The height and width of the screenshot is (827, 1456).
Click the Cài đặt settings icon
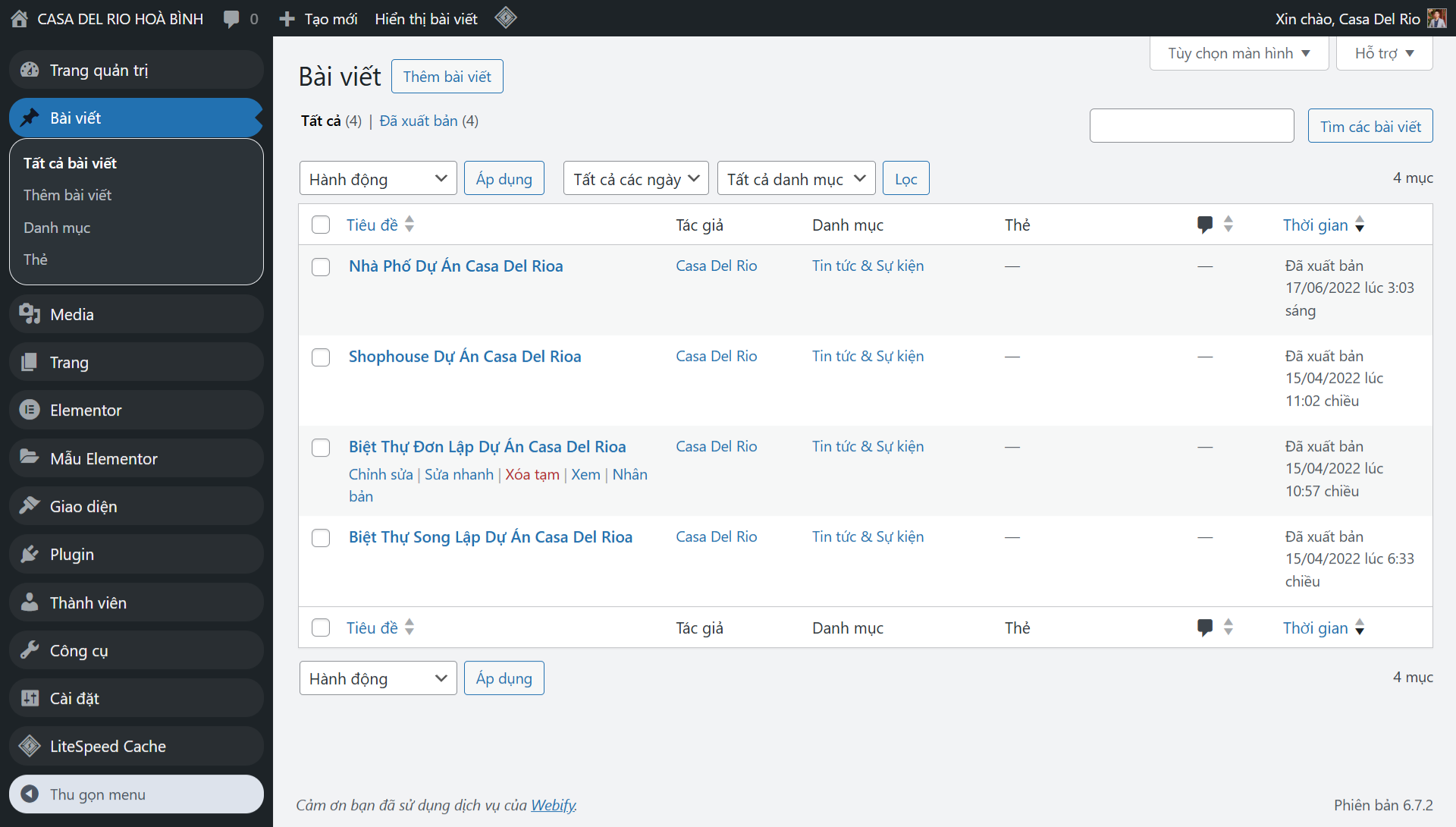30,698
